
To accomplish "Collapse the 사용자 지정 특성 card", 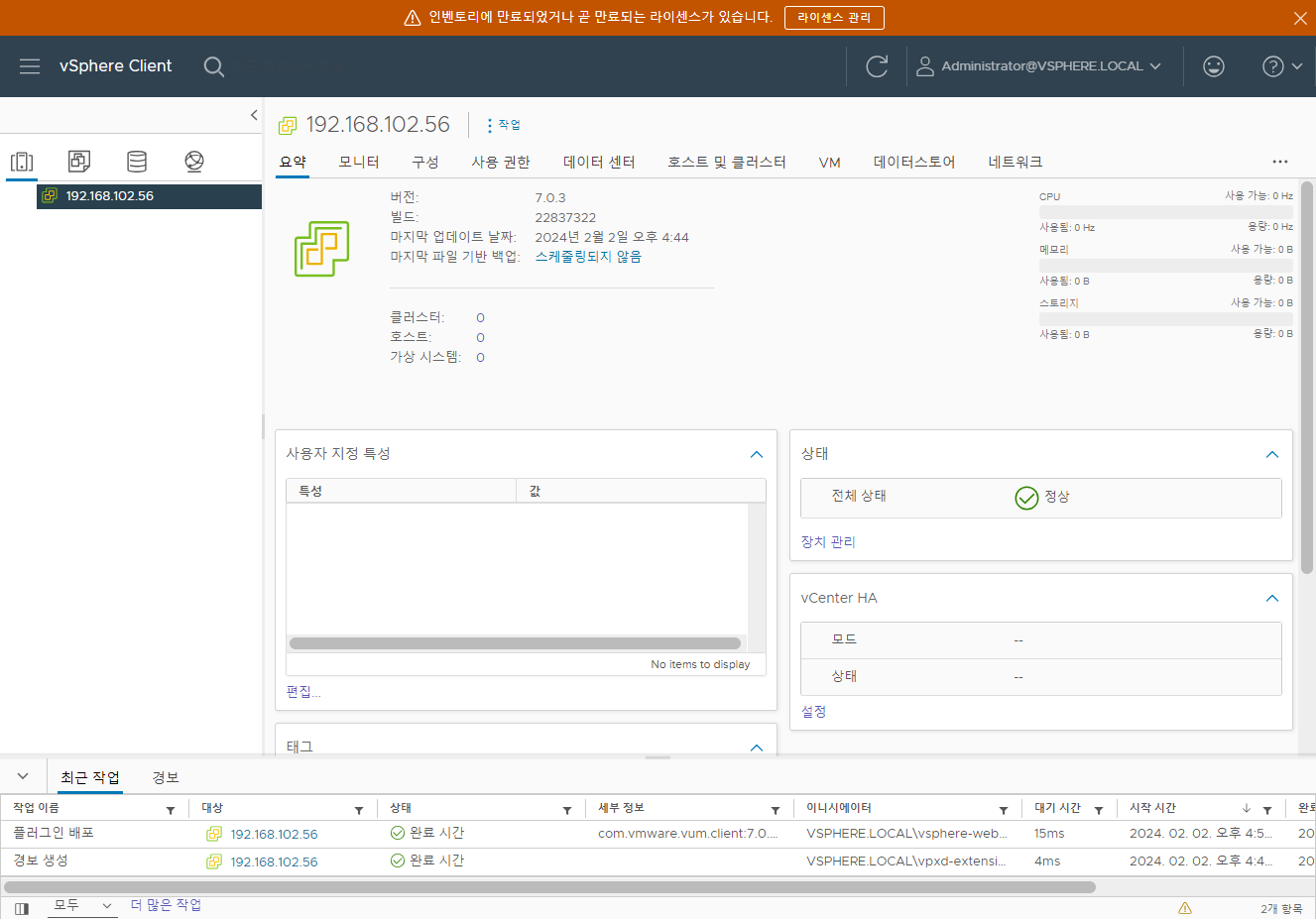I will click(x=757, y=454).
